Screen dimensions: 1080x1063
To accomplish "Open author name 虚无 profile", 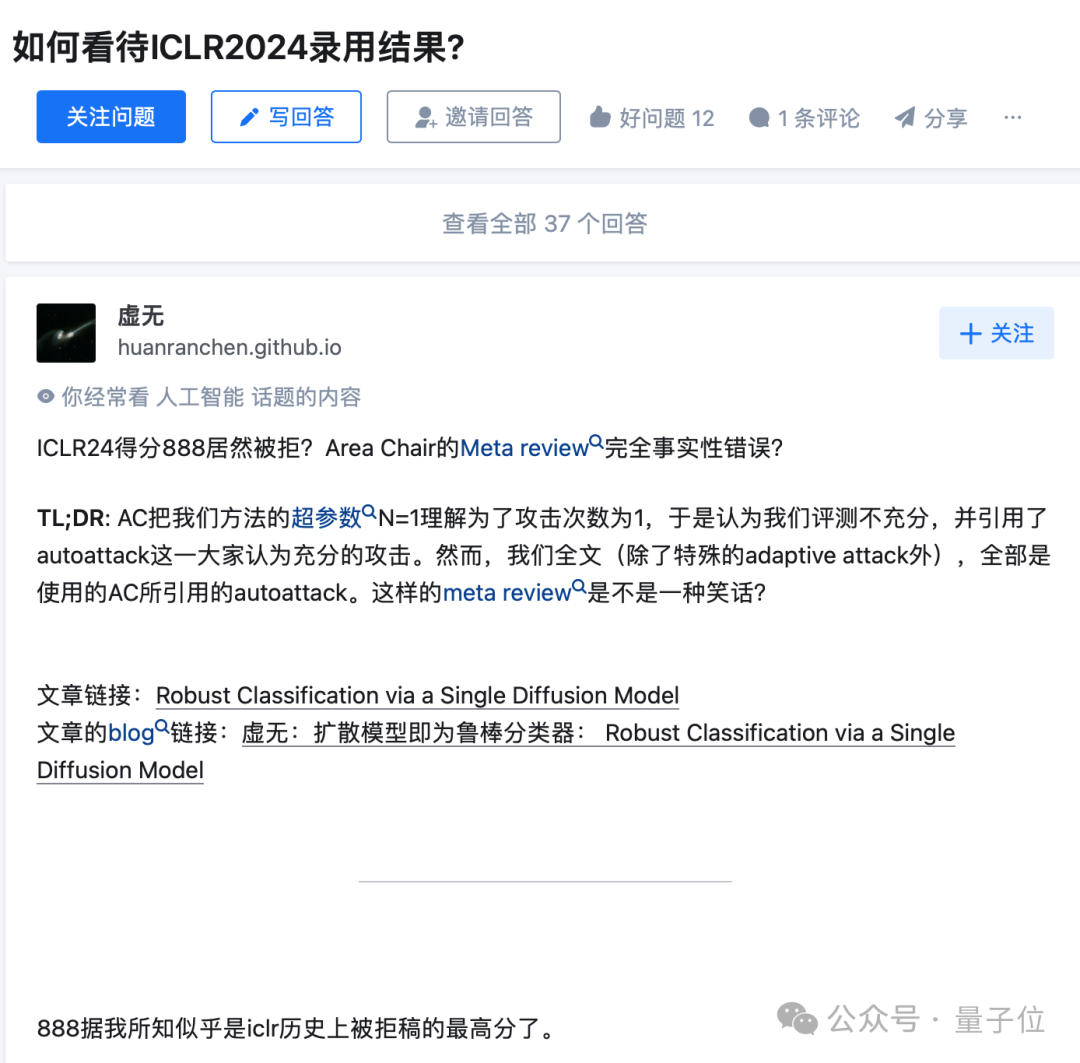I will (141, 316).
